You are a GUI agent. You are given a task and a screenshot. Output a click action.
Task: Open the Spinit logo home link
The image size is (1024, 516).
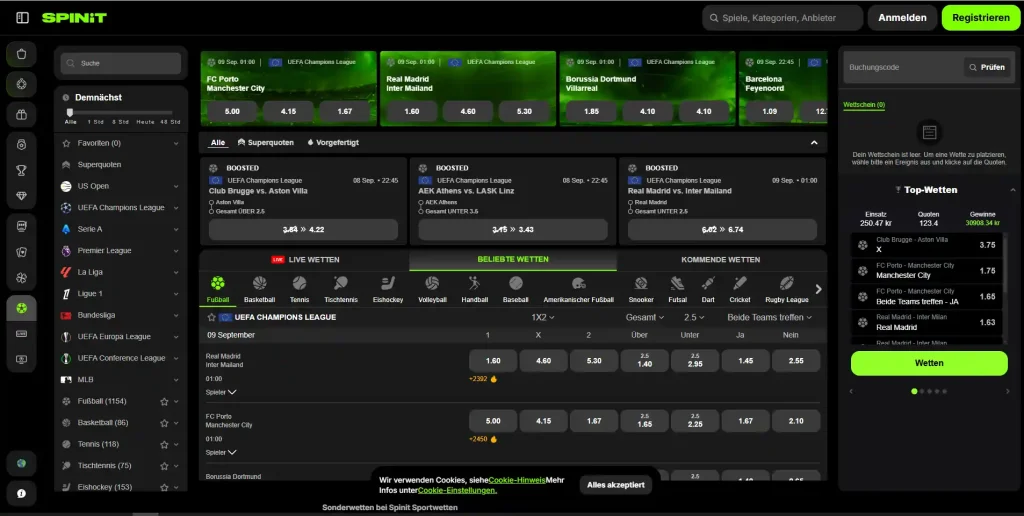click(74, 18)
